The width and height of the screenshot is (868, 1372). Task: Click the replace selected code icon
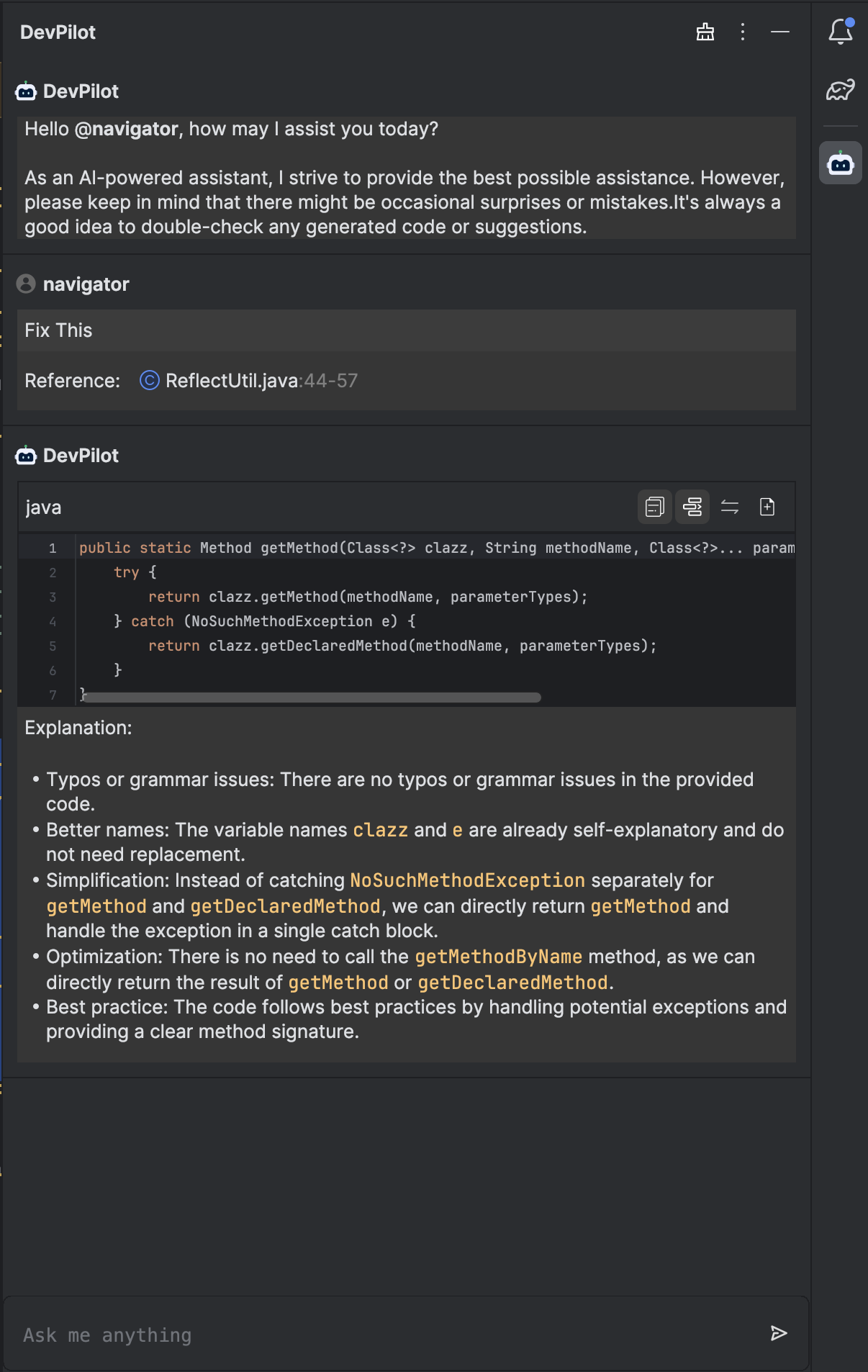pyautogui.click(x=730, y=507)
